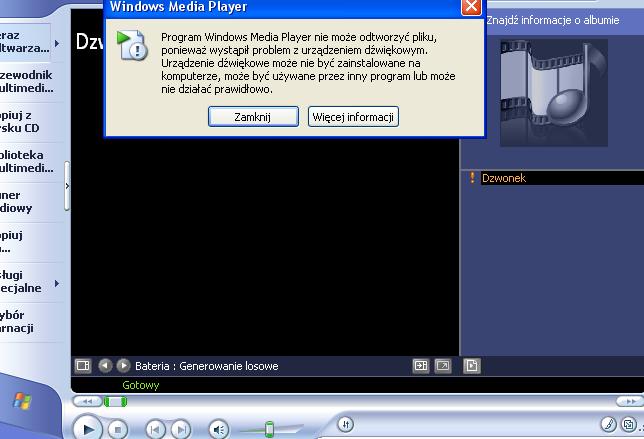Click the skin mode switch icon
This screenshot has width=644, height=439.
click(628, 424)
